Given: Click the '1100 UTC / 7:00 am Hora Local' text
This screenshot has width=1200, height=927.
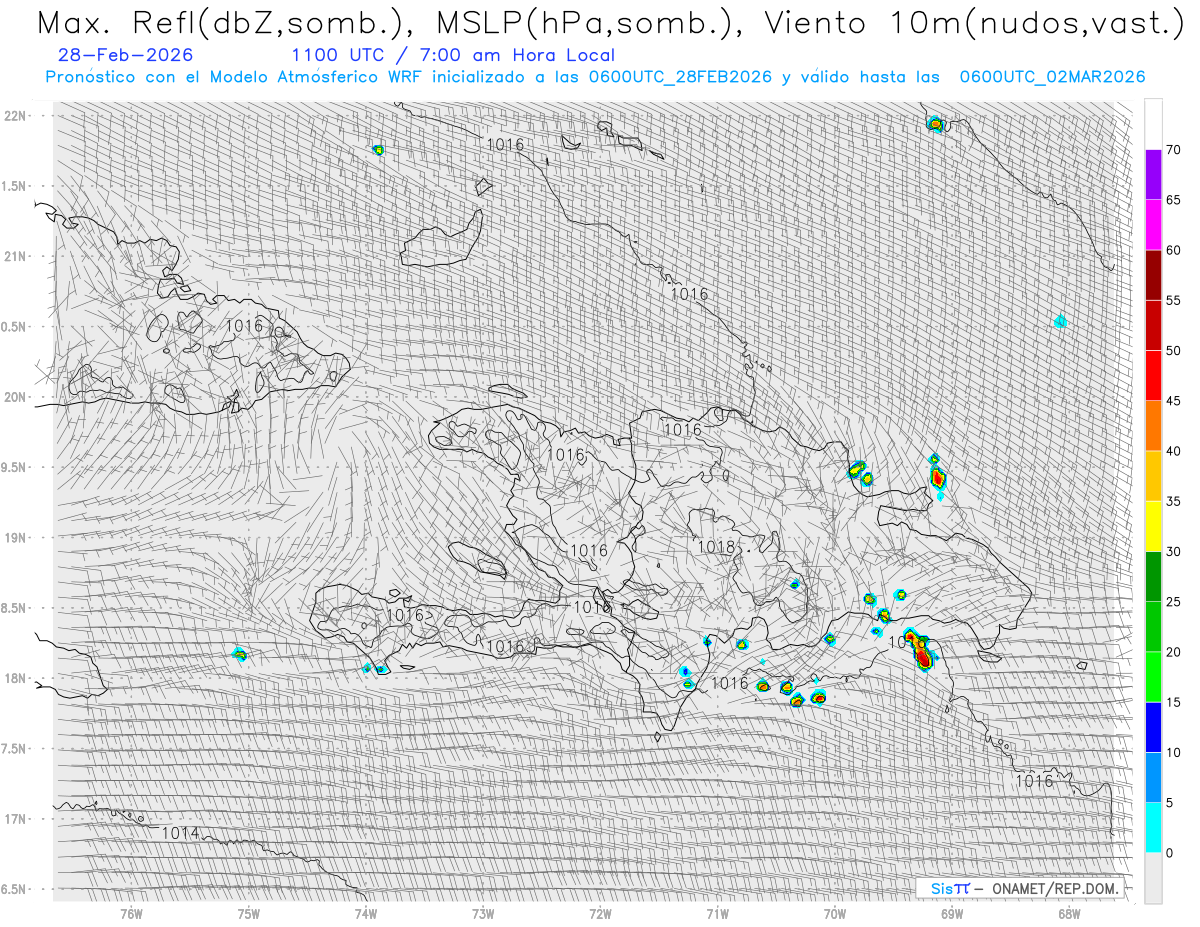Looking at the screenshot, I should tap(453, 55).
